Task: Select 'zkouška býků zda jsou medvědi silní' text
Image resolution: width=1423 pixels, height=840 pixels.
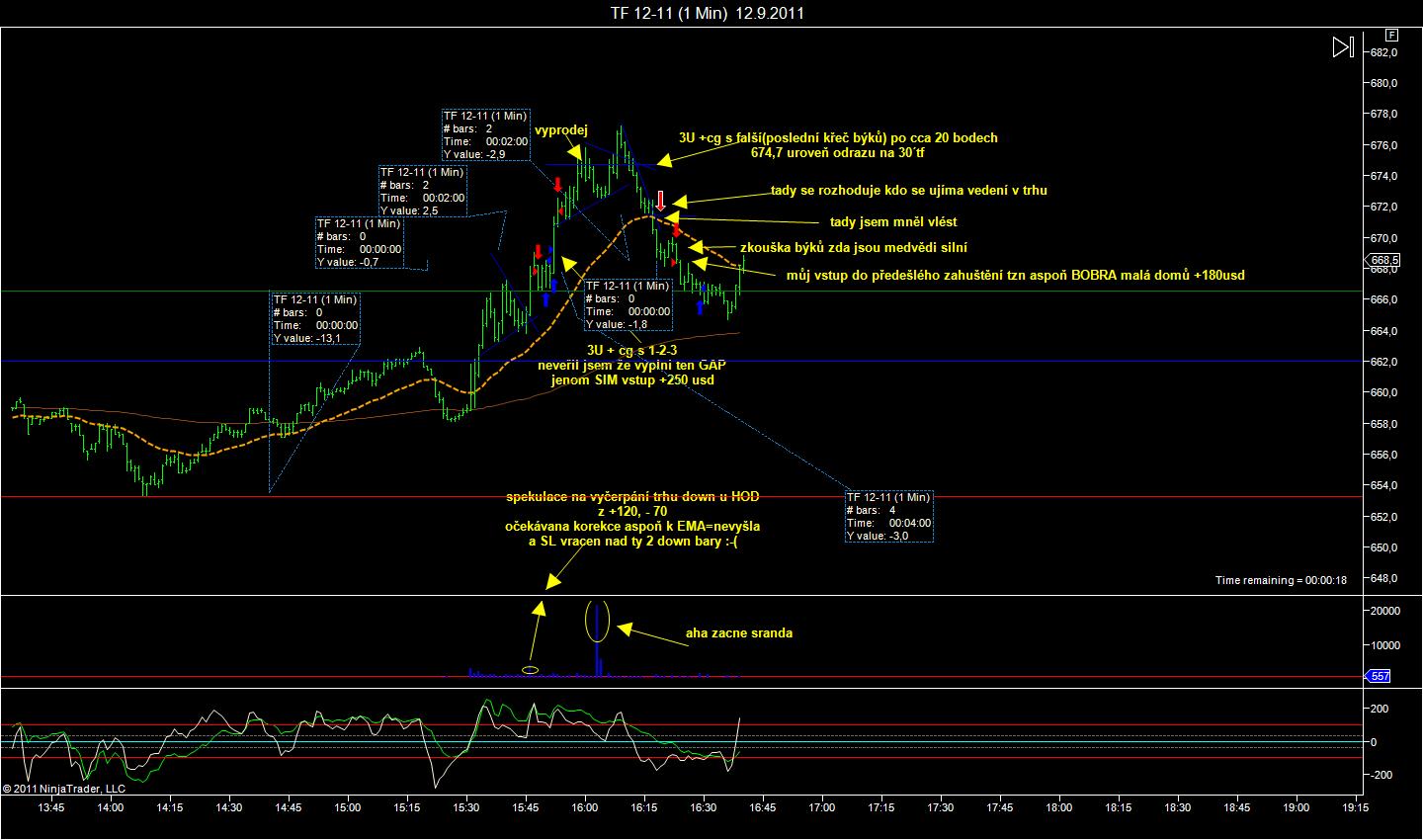Action: point(854,247)
